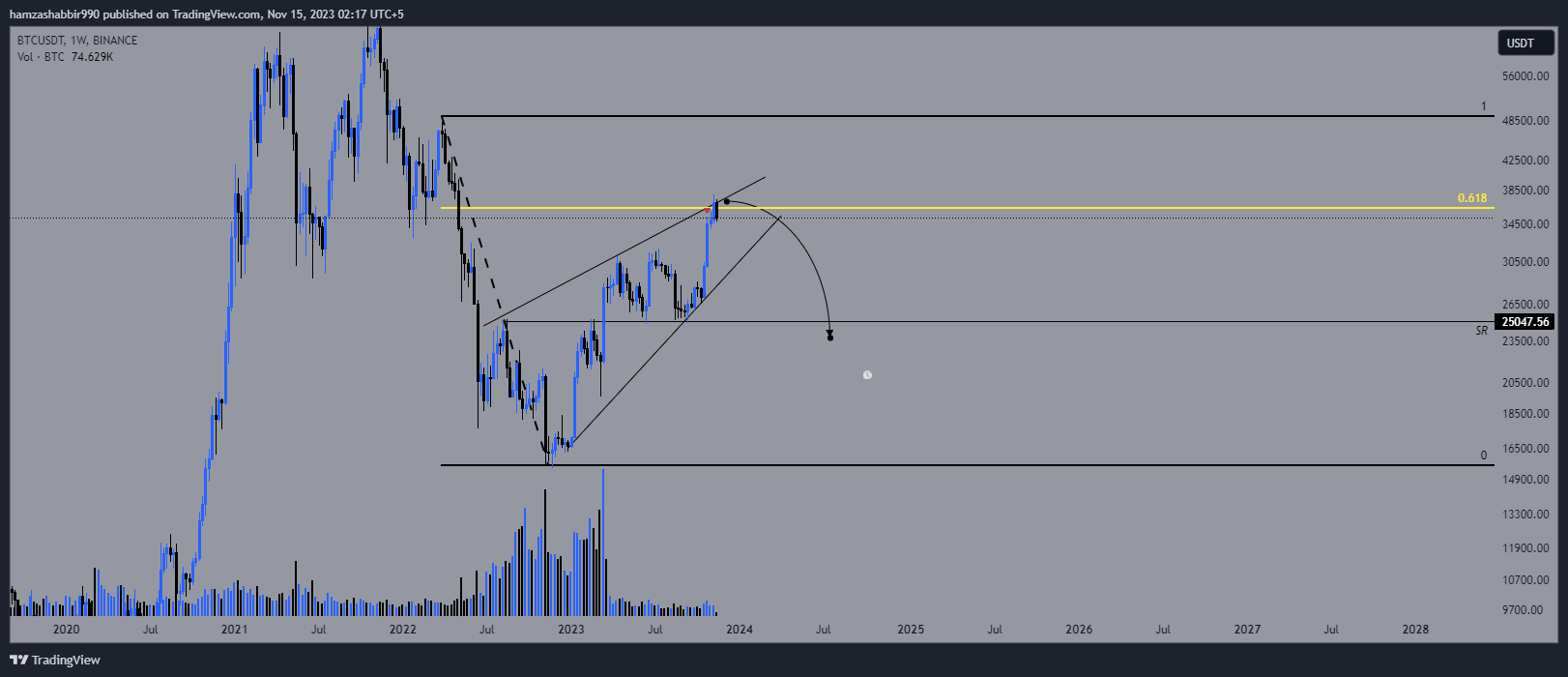
Task: Open the TradingView logo link
Action: (x=55, y=660)
